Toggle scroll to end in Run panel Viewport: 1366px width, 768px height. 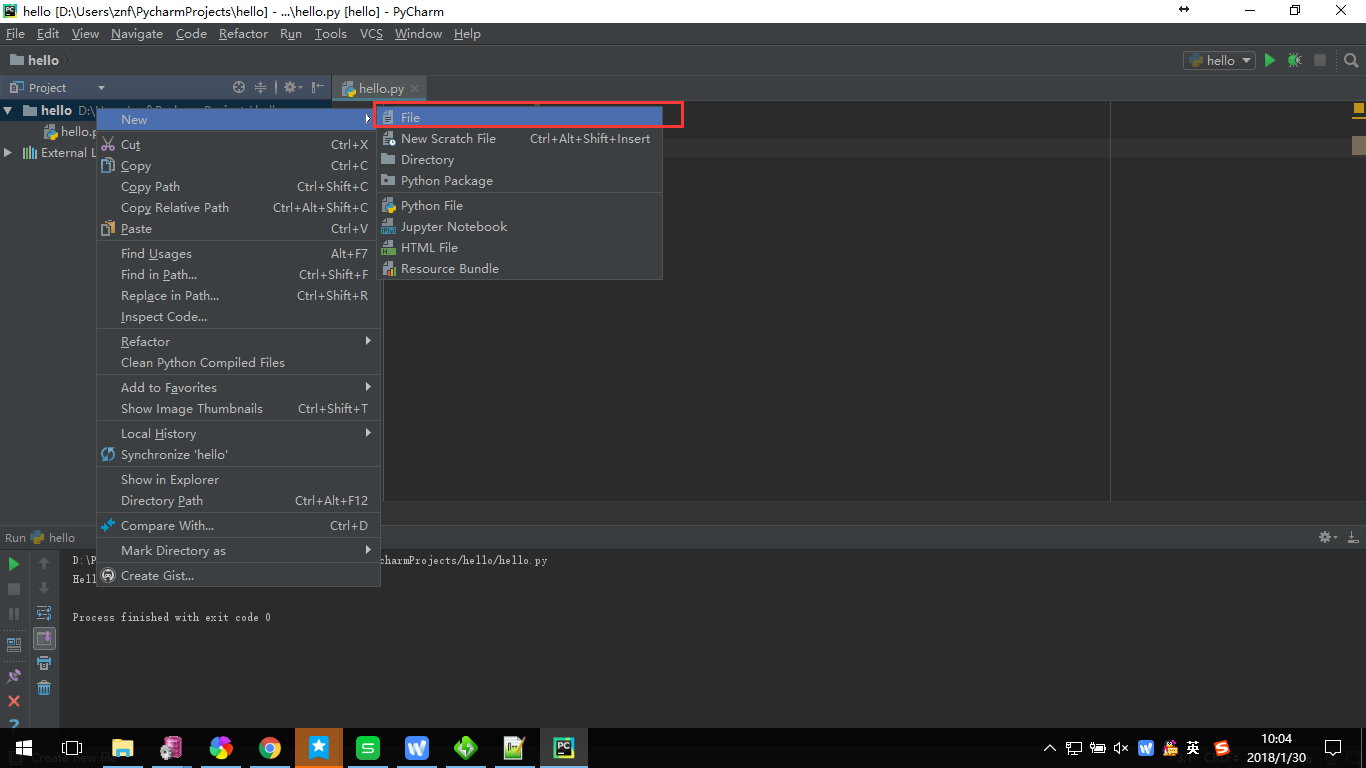[44, 638]
